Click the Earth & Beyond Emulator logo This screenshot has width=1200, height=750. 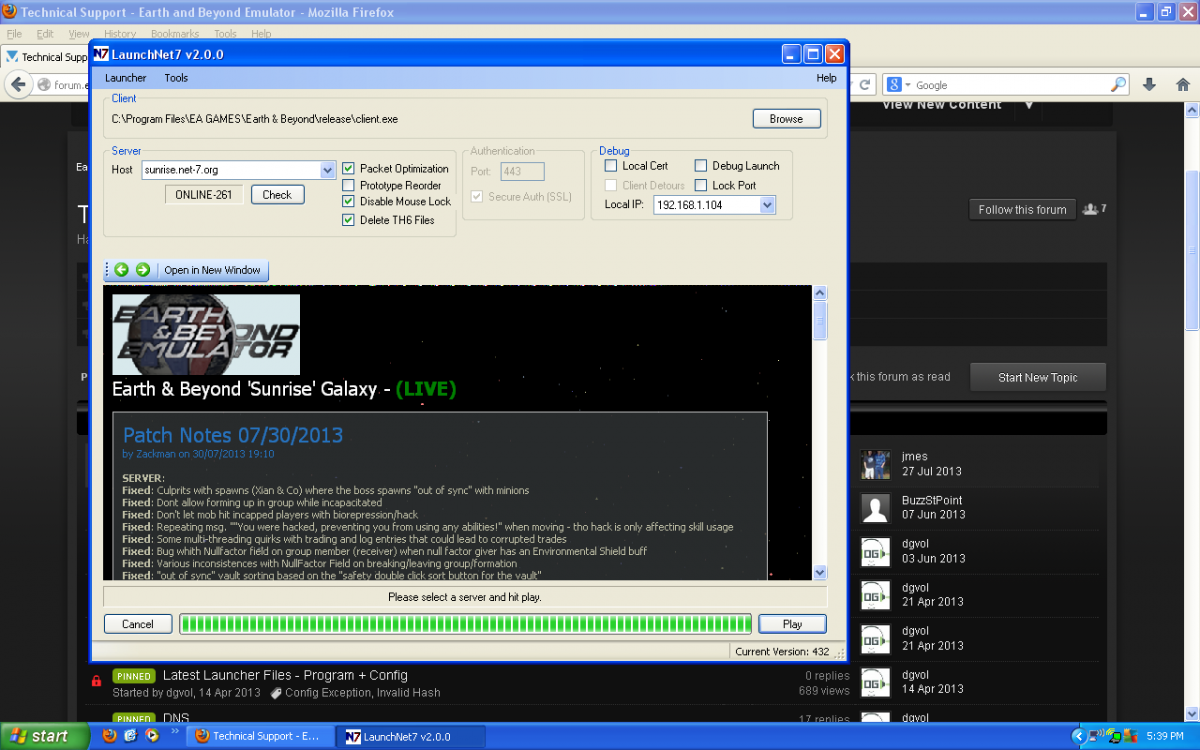206,334
